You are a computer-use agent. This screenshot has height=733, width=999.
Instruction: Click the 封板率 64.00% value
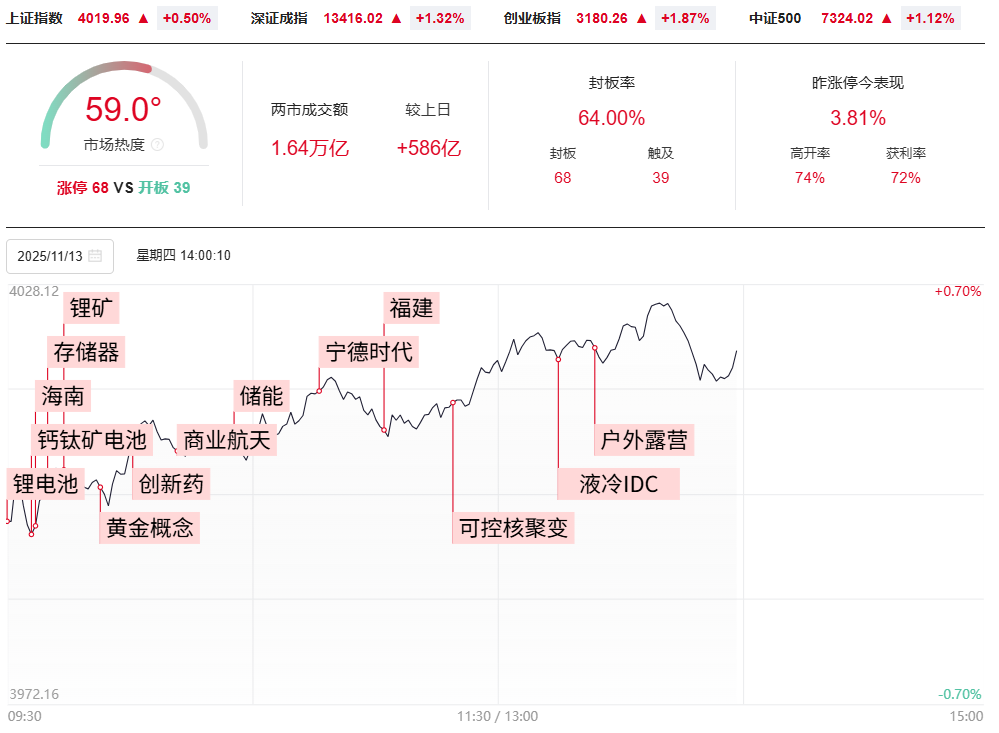pyautogui.click(x=611, y=118)
